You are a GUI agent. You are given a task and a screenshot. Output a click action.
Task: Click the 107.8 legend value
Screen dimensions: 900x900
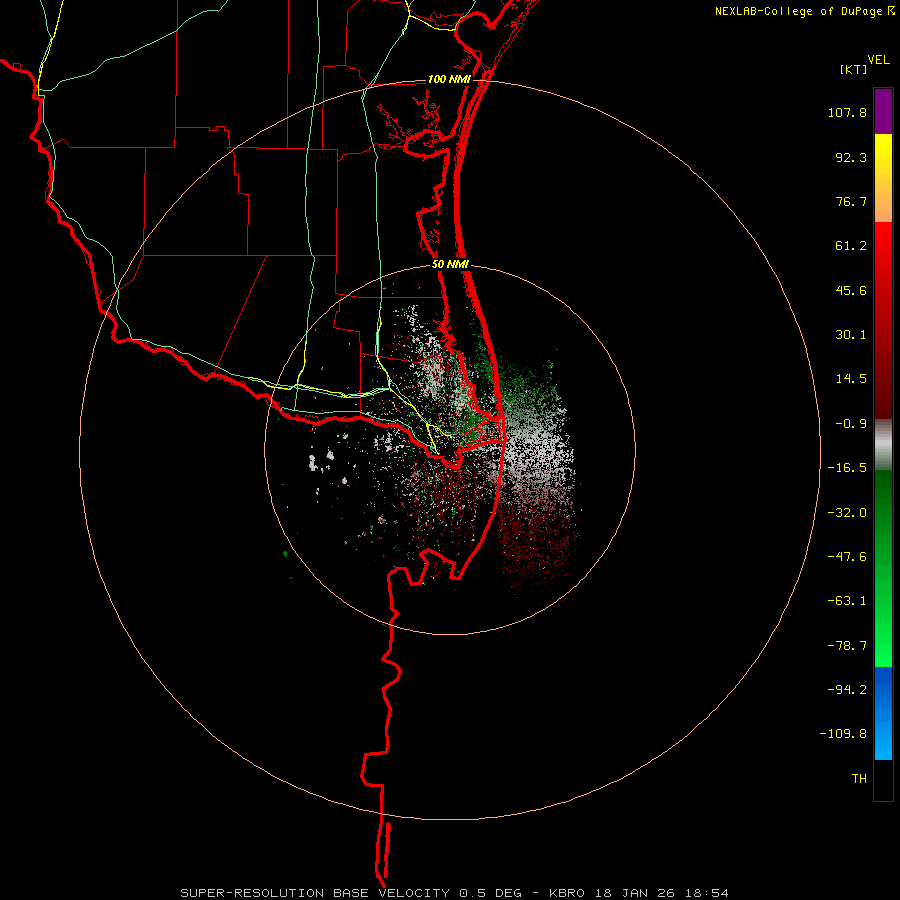click(x=847, y=112)
